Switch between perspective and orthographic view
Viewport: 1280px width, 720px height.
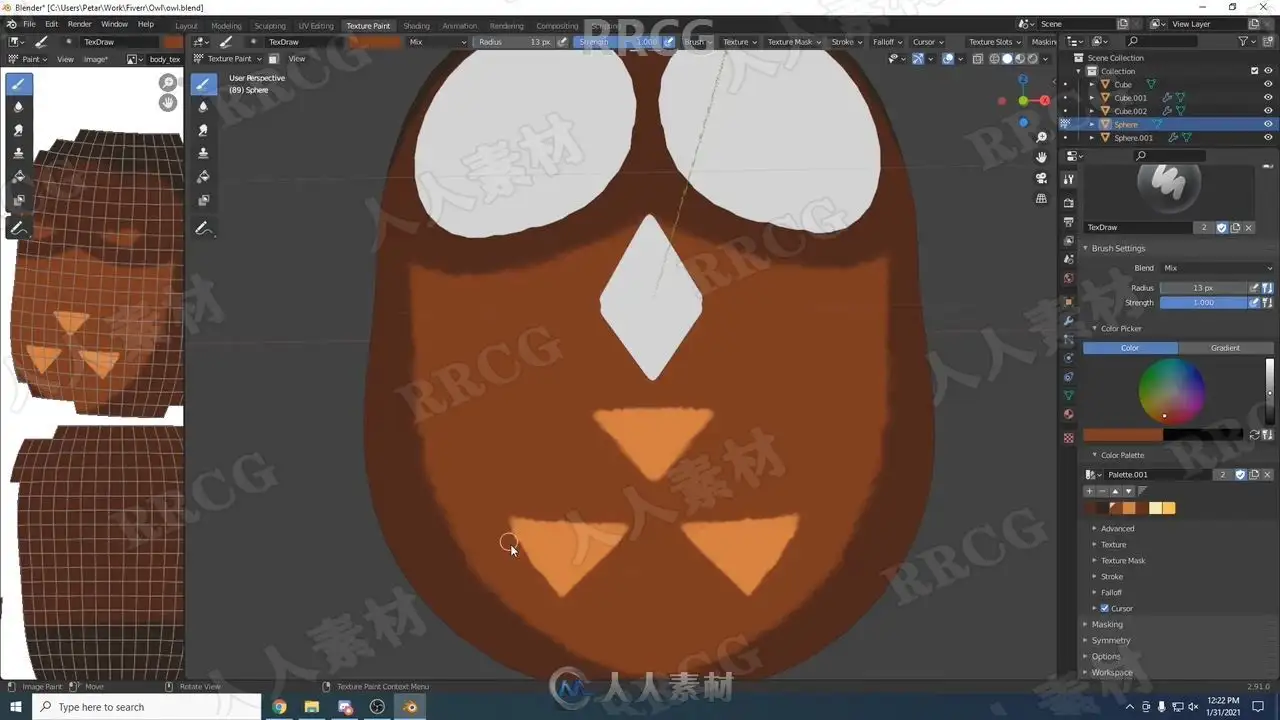click(1041, 198)
